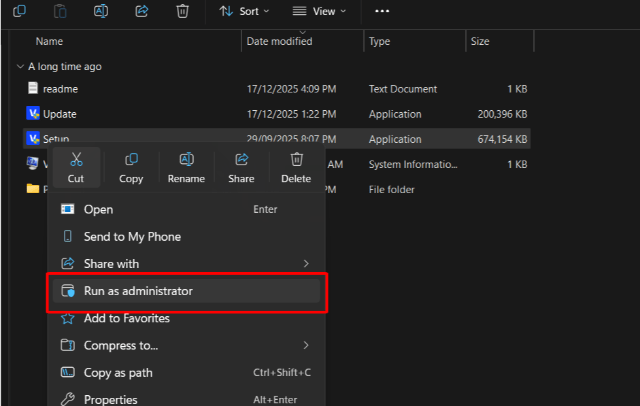Click Share in the context menu

(241, 168)
